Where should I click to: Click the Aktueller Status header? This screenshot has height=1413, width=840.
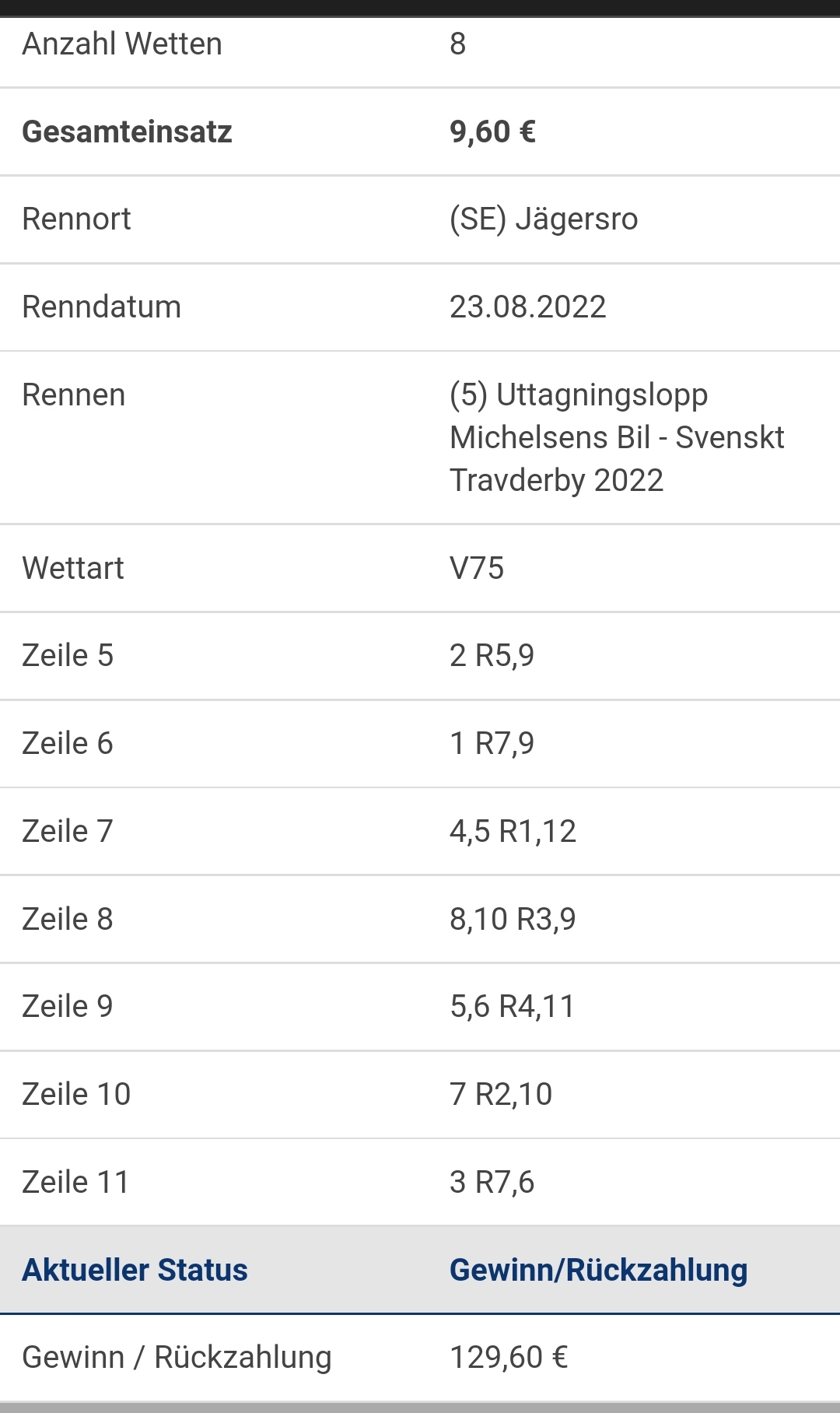click(x=135, y=1270)
